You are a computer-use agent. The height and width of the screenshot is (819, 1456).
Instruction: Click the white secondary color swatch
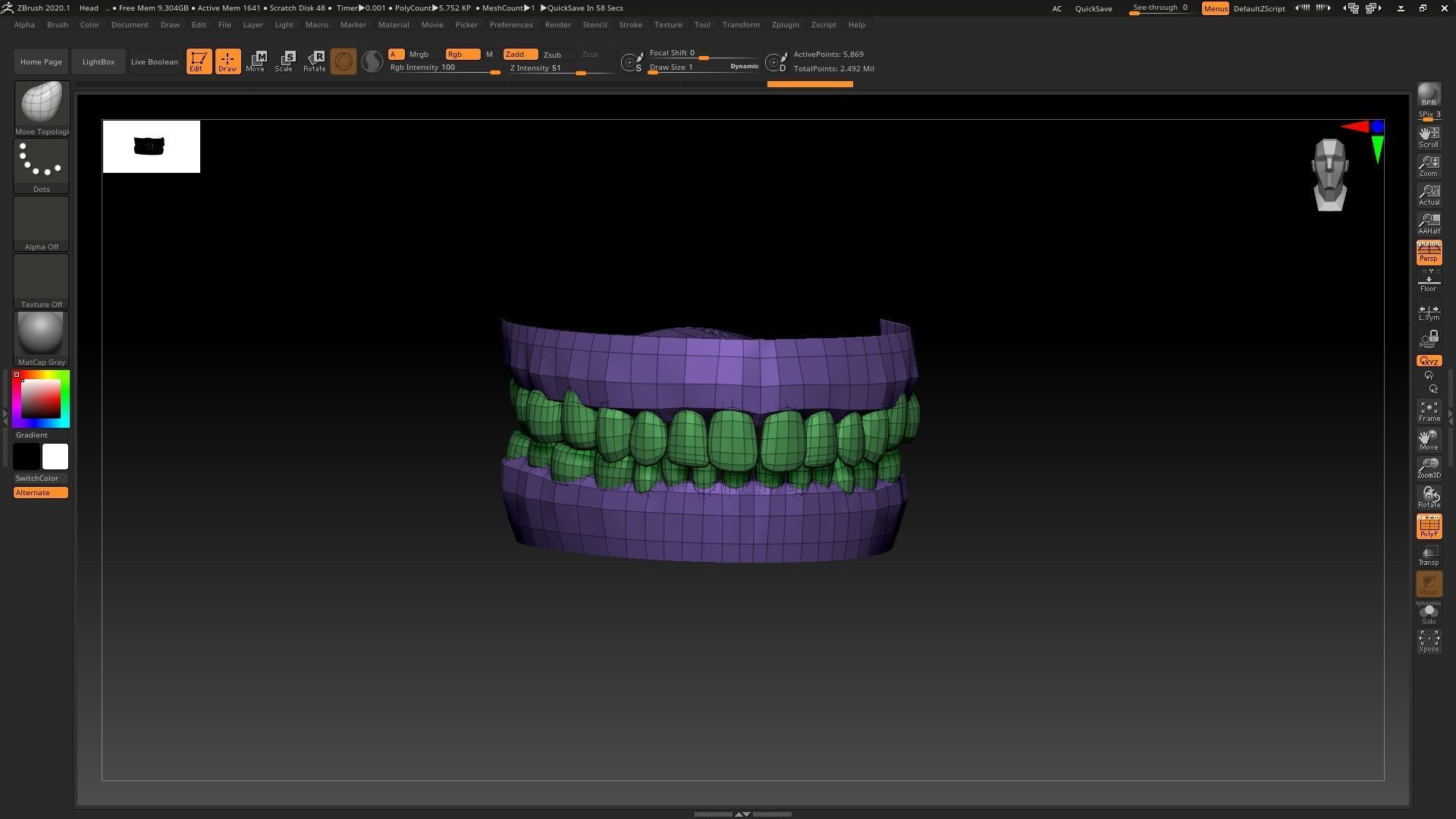coord(55,457)
